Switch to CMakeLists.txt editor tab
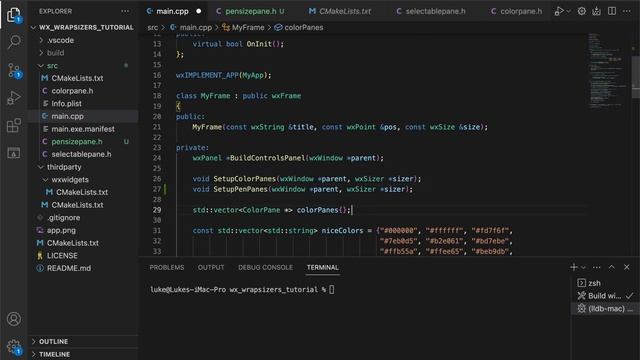Viewport: 640px width, 360px height. (x=345, y=11)
